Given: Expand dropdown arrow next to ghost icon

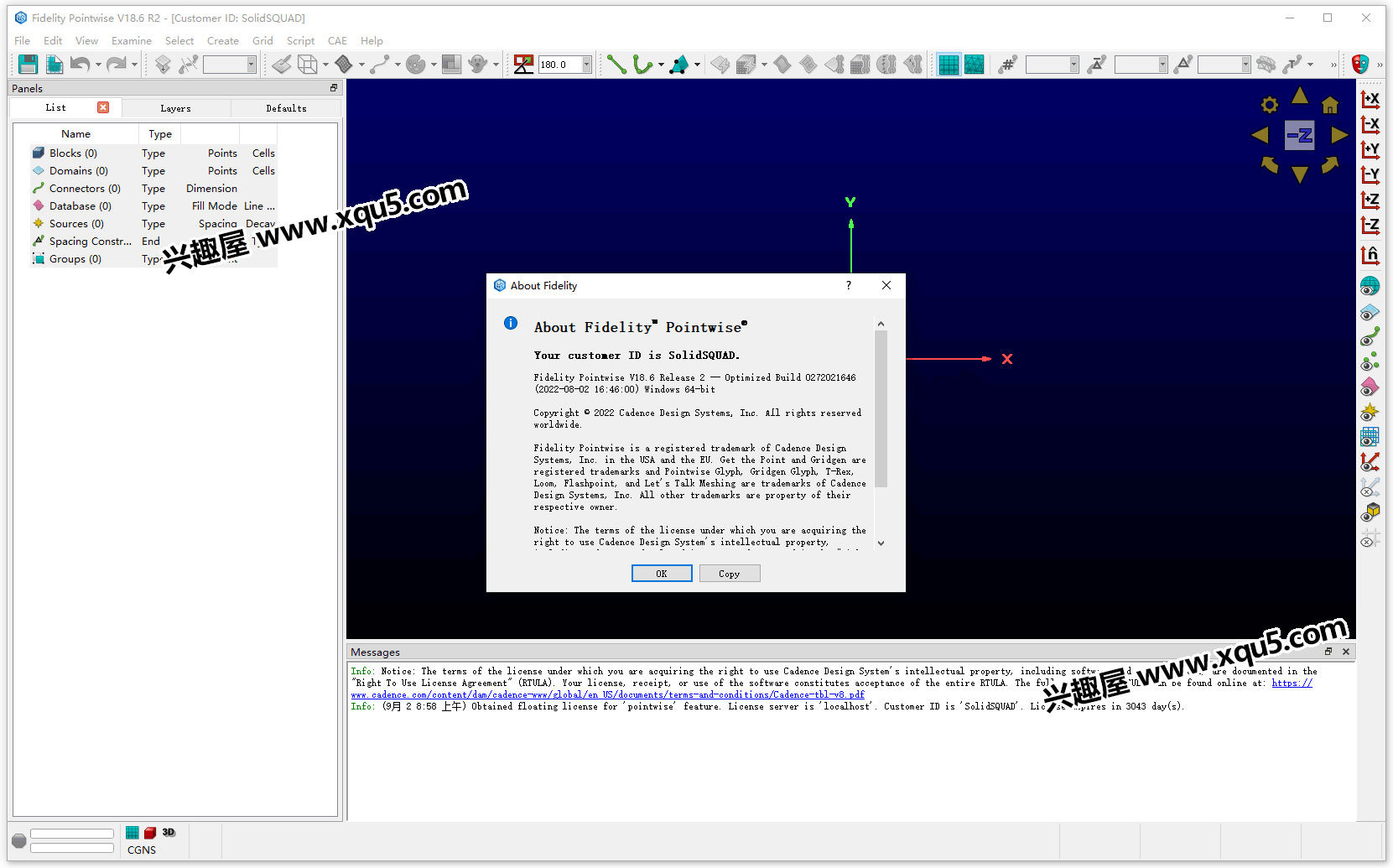Looking at the screenshot, I should 496,65.
